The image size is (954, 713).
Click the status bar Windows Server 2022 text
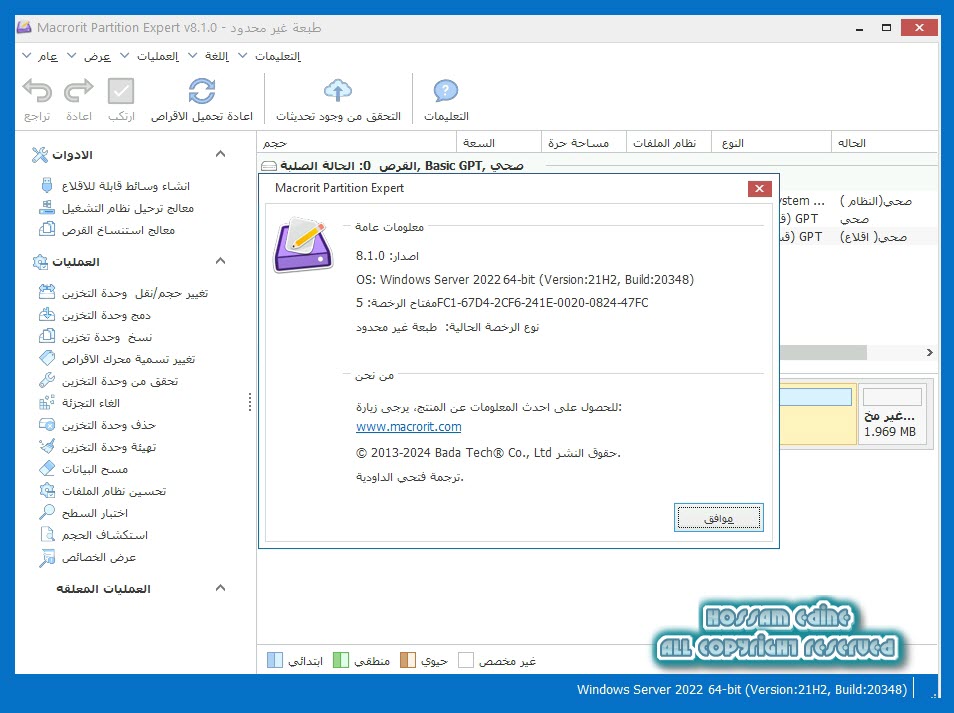coord(742,689)
